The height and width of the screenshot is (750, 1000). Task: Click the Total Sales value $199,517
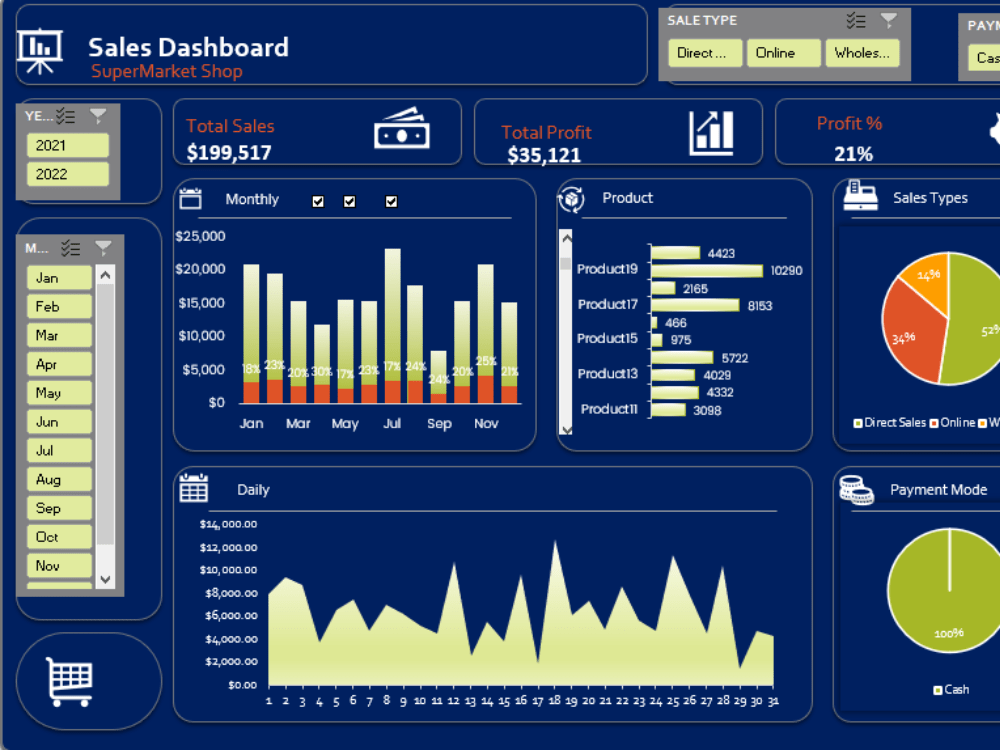click(x=229, y=152)
